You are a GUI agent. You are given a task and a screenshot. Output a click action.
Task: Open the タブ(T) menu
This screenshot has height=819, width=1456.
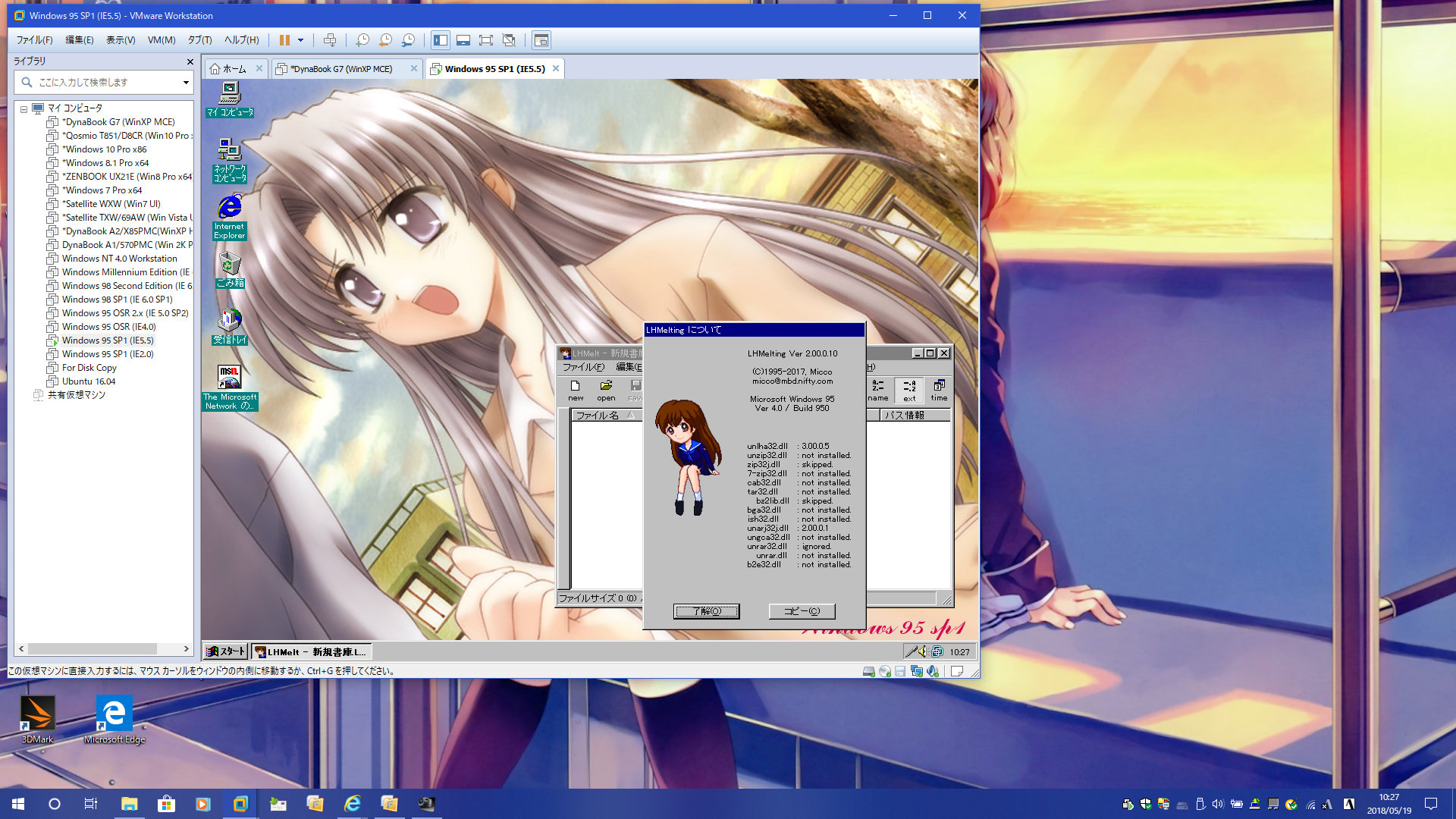[200, 40]
